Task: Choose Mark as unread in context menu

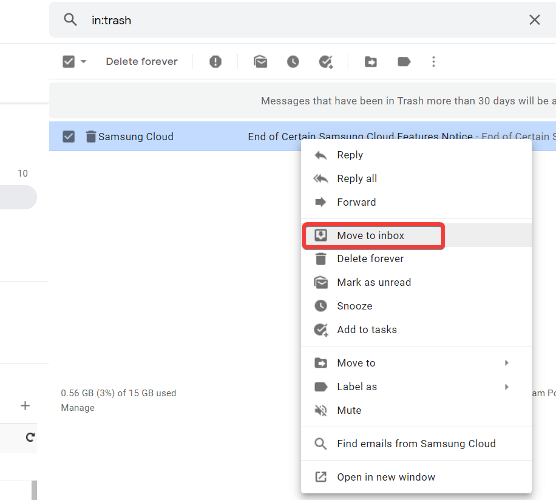Action: coord(416,282)
